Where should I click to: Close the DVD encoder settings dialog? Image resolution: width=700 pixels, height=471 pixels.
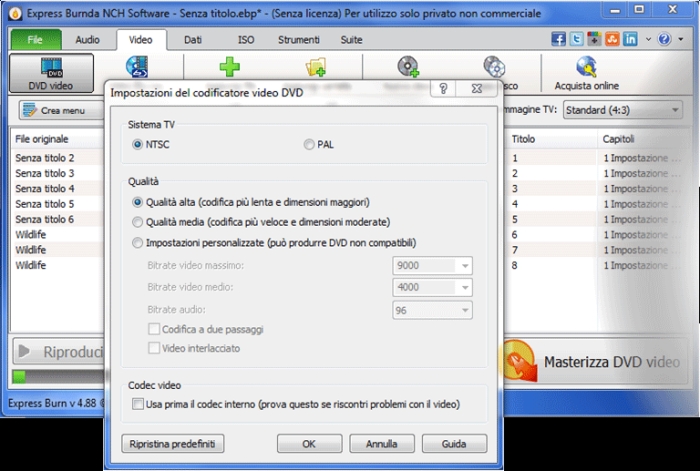coord(476,88)
